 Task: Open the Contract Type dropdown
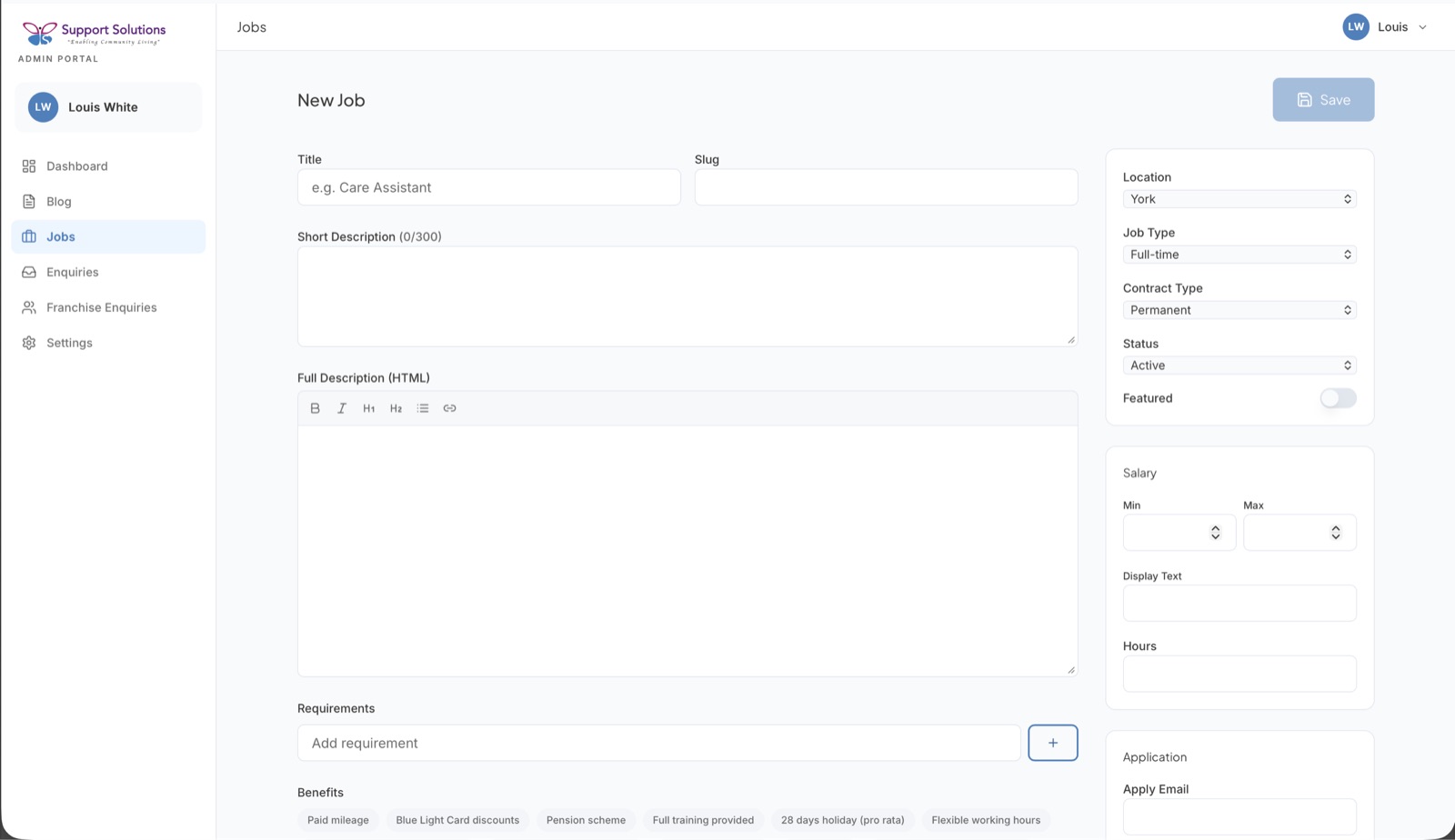click(x=1239, y=310)
